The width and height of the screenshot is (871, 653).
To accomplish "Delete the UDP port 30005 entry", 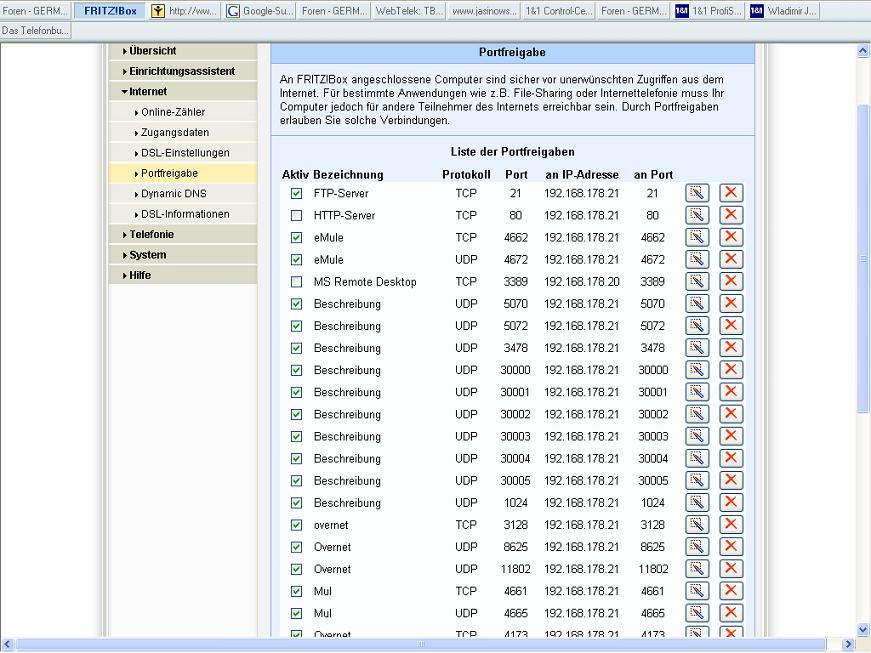I will pyautogui.click(x=731, y=480).
